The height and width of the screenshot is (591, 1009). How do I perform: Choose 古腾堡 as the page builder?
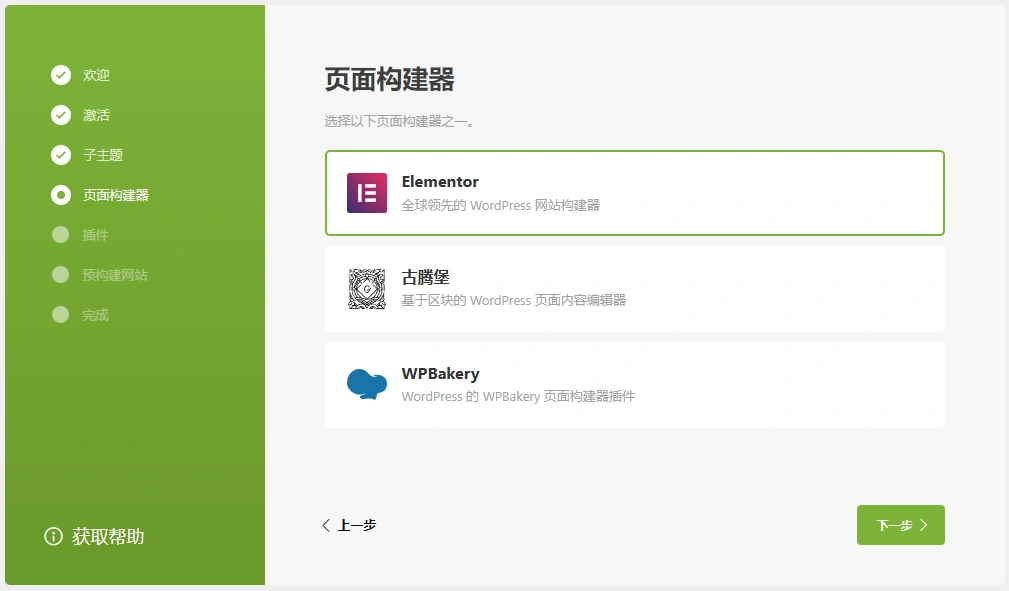pyautogui.click(x=634, y=289)
